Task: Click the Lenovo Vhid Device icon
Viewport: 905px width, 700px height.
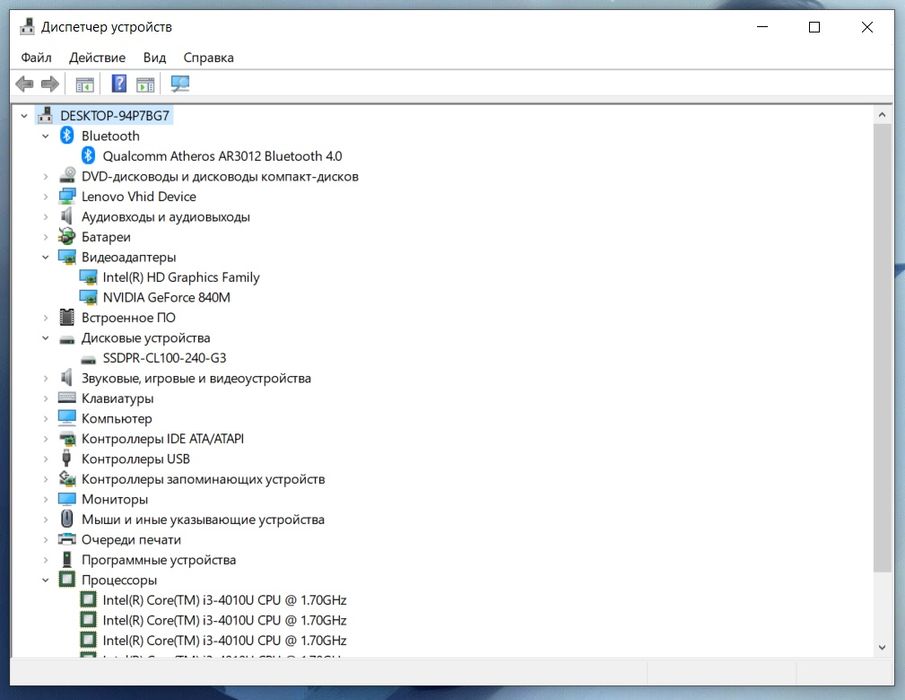Action: 67,196
